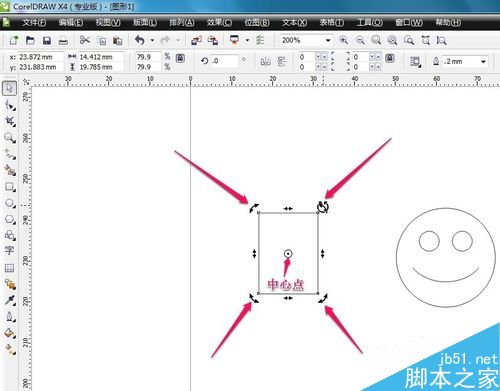Mirror the selected object horizontally

tap(265, 62)
